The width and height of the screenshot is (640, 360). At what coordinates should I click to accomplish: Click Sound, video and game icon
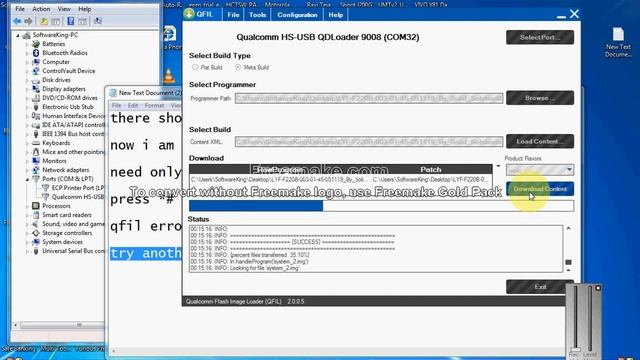(36, 224)
